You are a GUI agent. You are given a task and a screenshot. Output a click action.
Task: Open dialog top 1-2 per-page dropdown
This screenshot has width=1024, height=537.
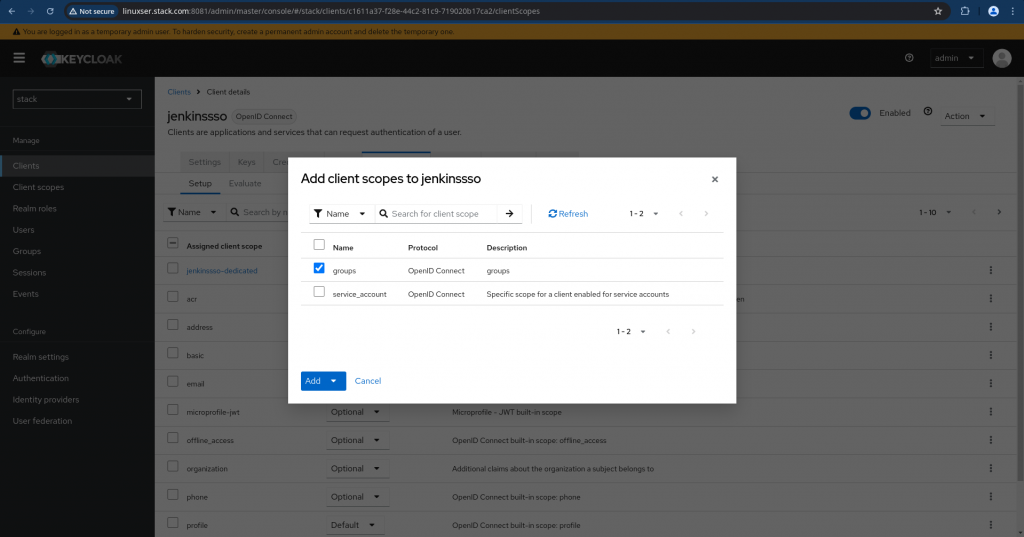[644, 214]
